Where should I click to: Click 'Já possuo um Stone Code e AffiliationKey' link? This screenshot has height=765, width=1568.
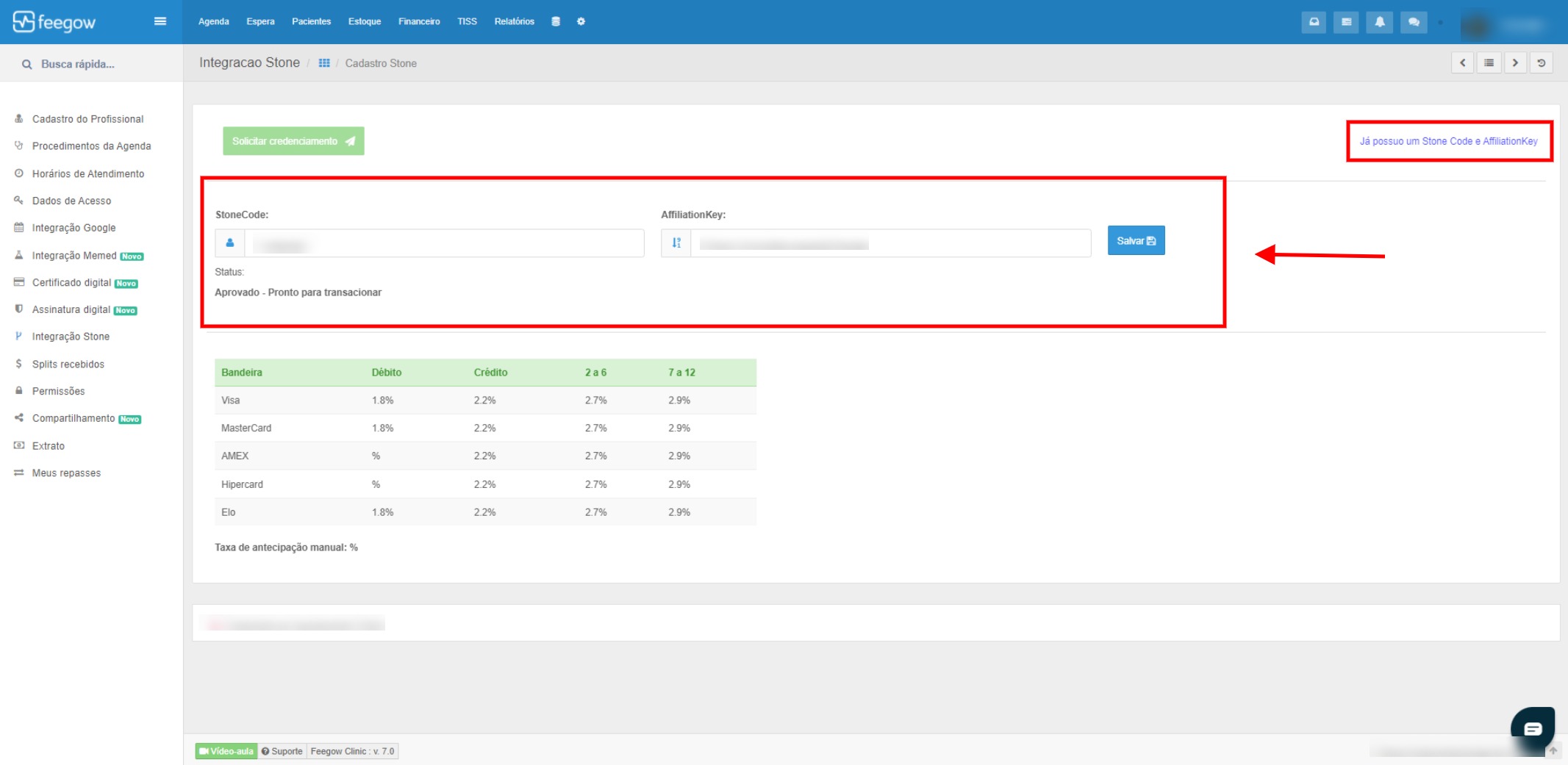pos(1448,141)
